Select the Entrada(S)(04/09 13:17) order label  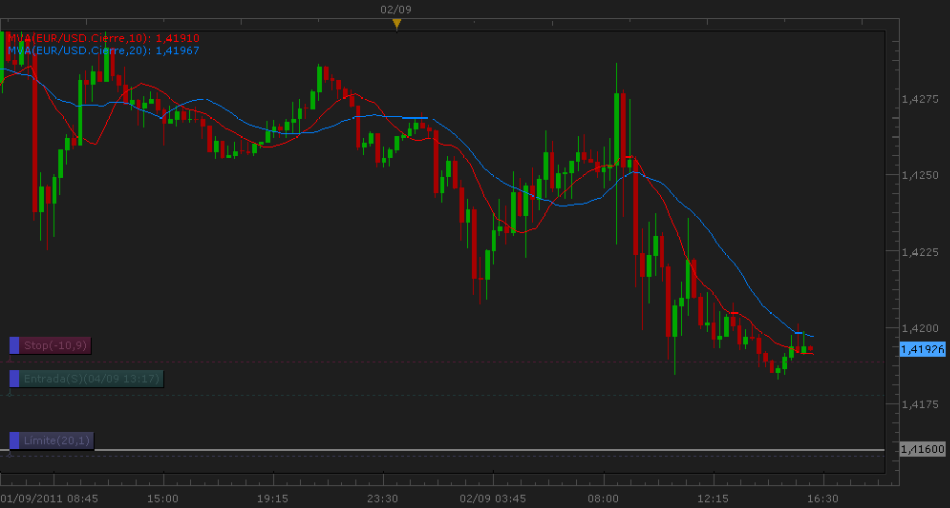[x=91, y=378]
